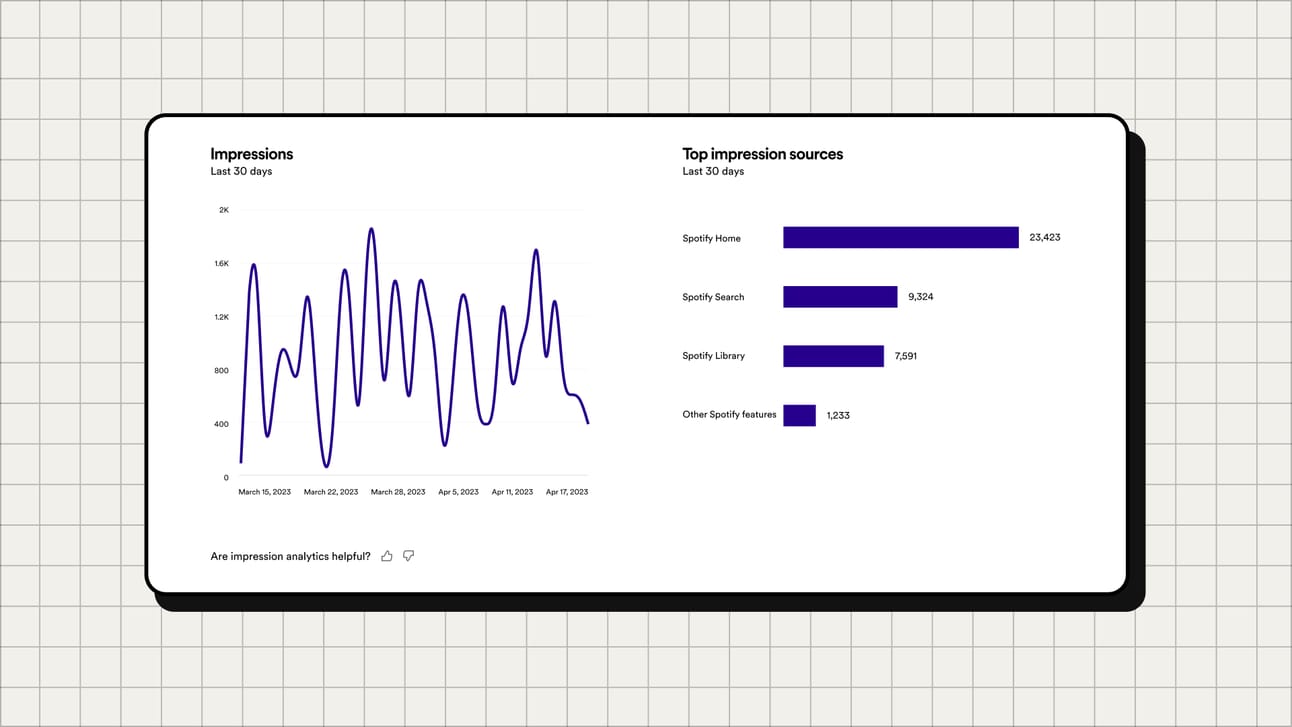Click "Last 30 days" under Impressions
Viewport: 1292px width, 727px height.
pos(241,171)
